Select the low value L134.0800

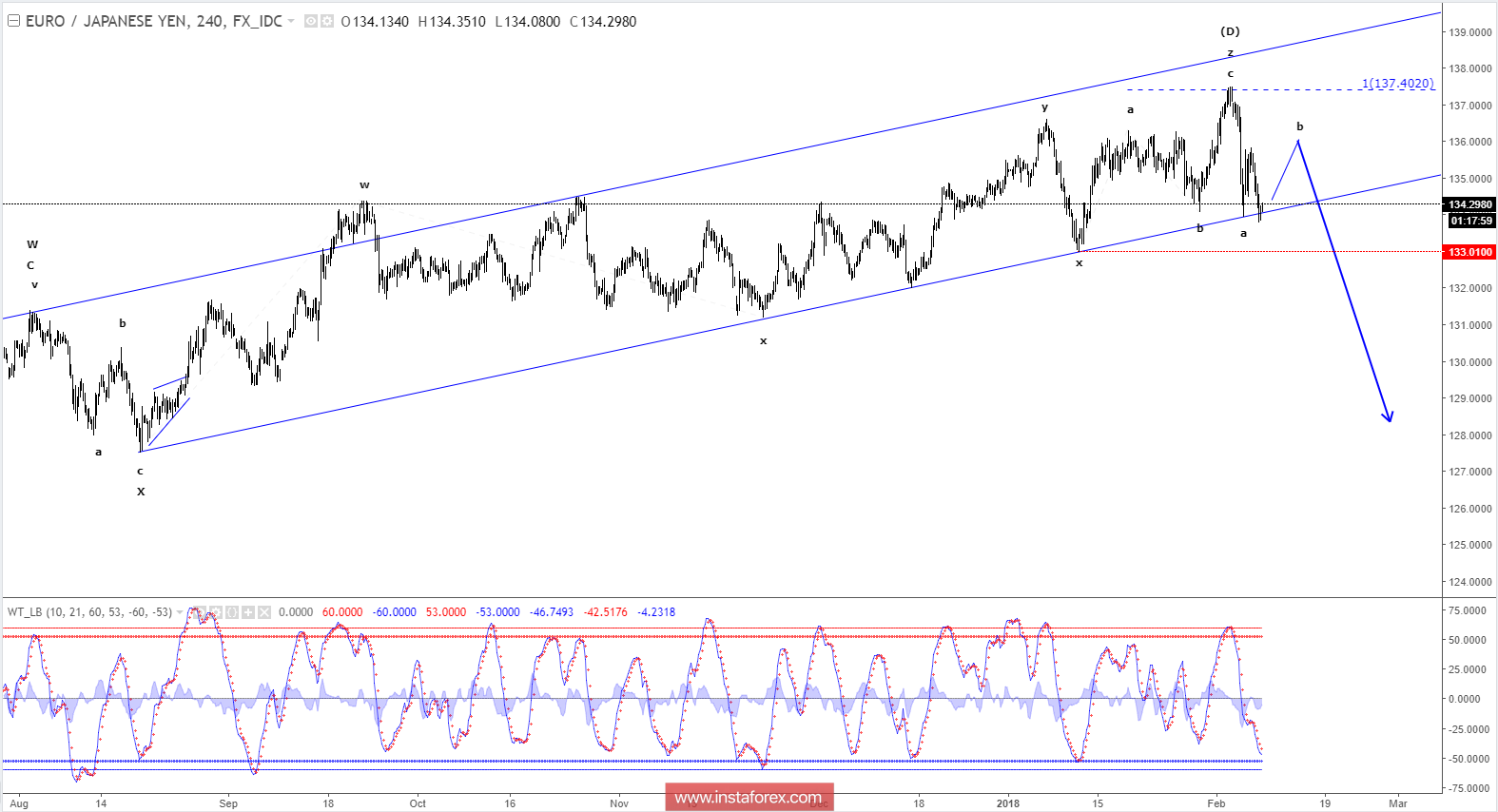pyautogui.click(x=528, y=22)
